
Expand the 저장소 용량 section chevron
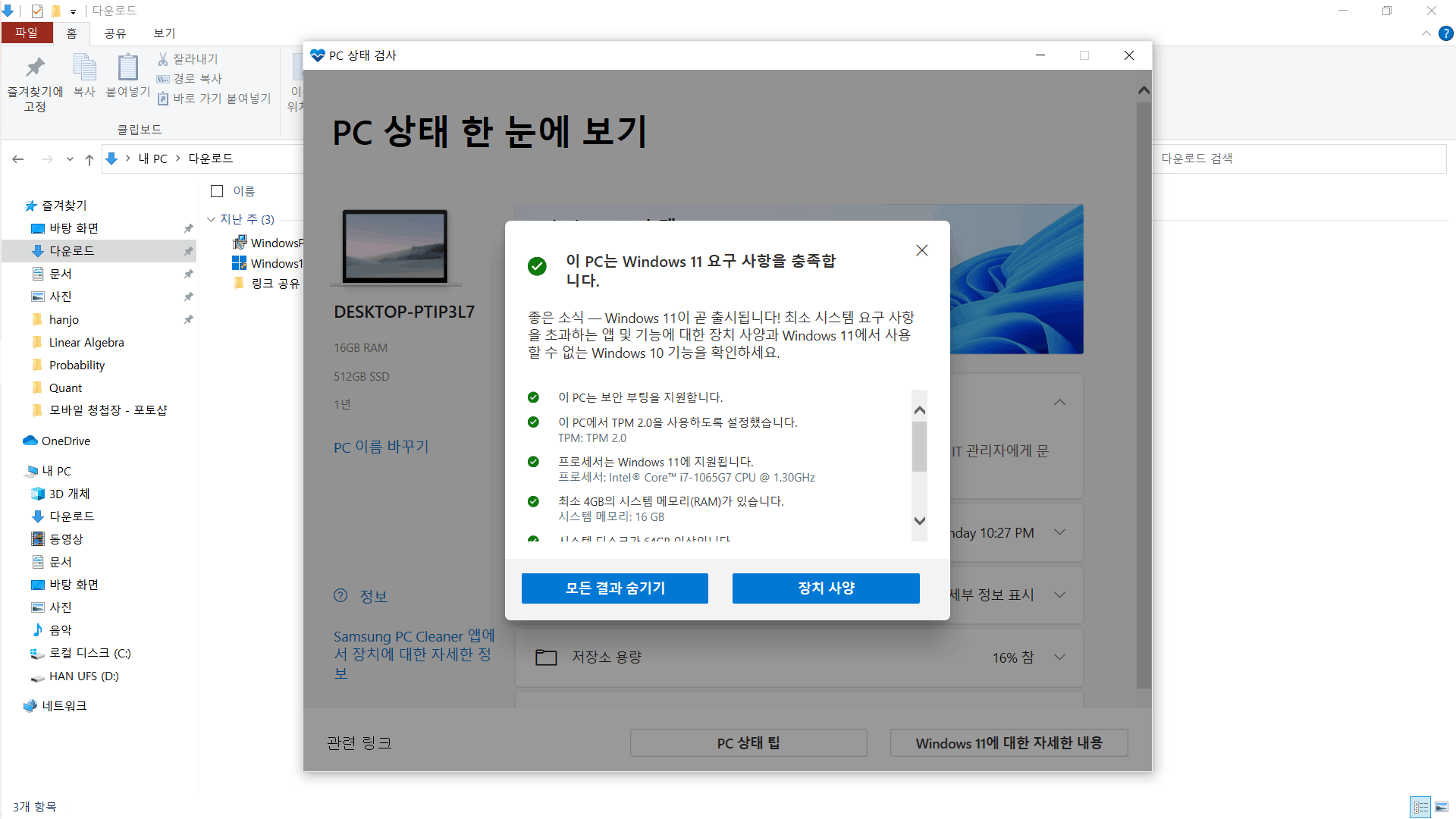point(1059,657)
